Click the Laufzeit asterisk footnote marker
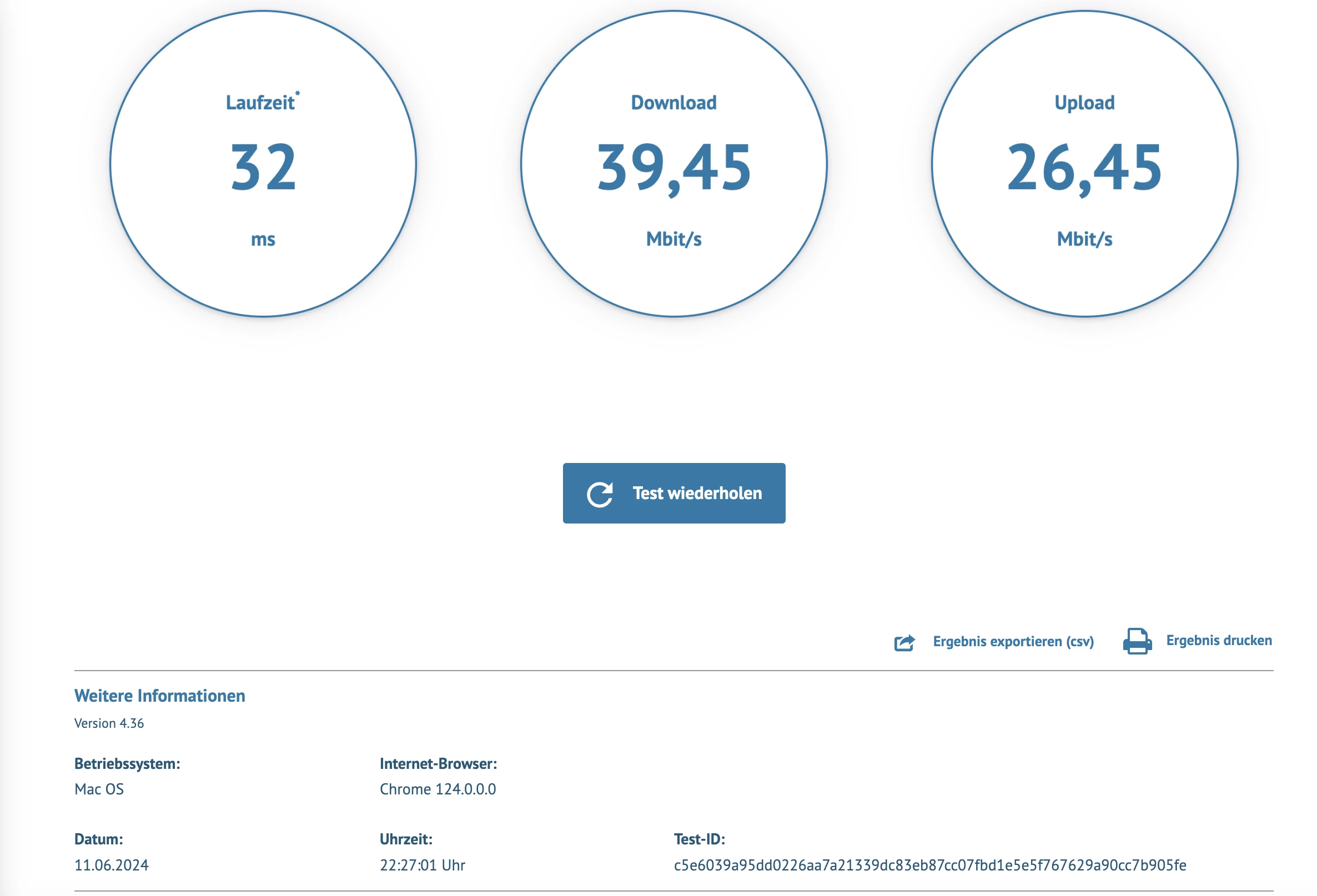1317x896 pixels. tap(298, 94)
